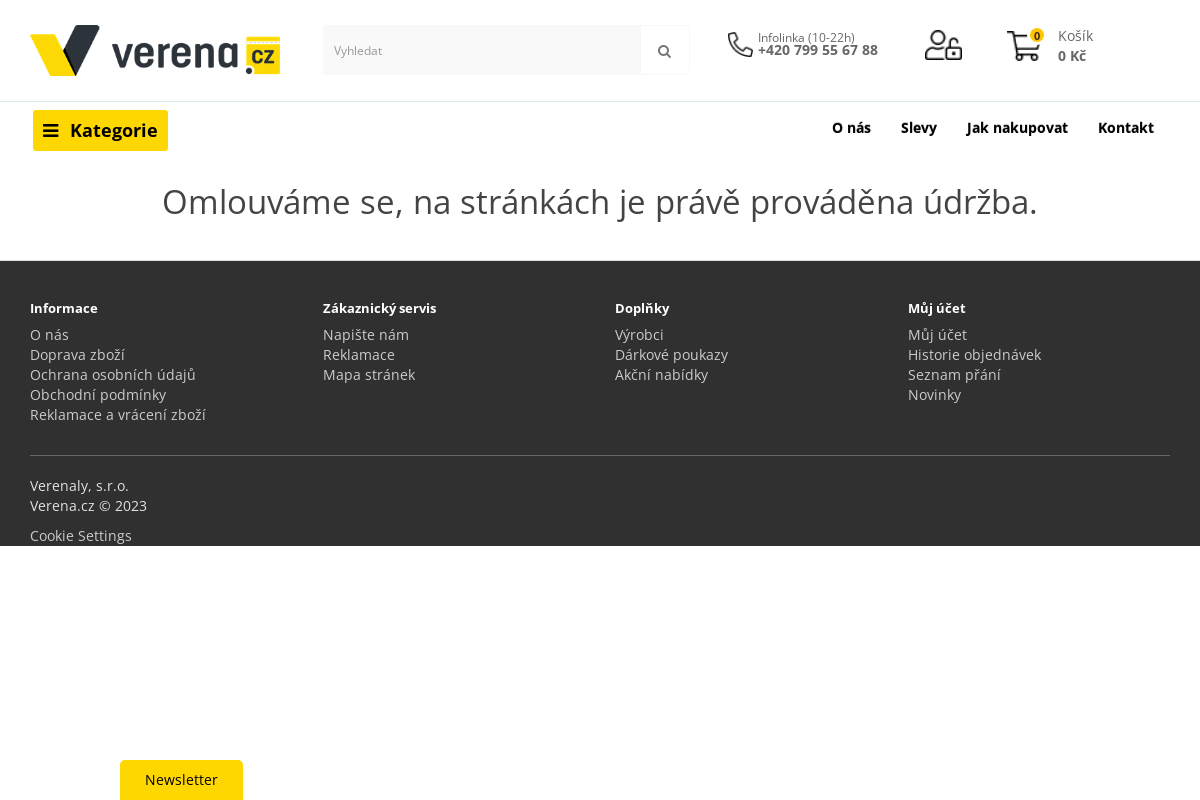Go to the Slevy page

pyautogui.click(x=918, y=128)
